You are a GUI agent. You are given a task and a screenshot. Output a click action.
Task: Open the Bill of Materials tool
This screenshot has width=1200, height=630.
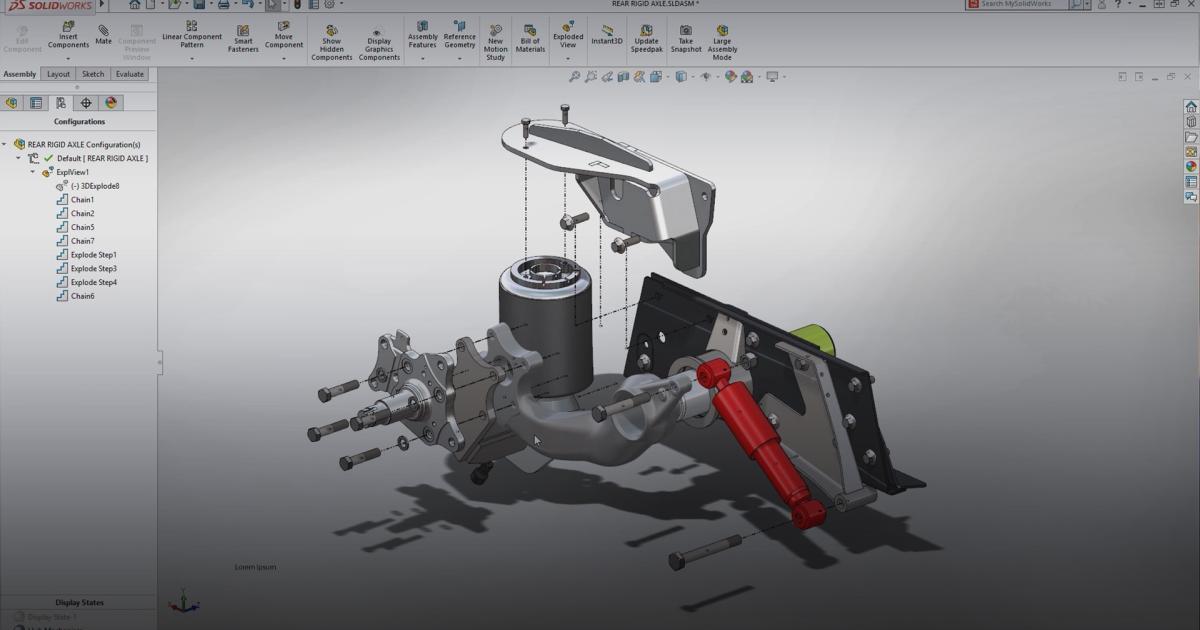(530, 37)
